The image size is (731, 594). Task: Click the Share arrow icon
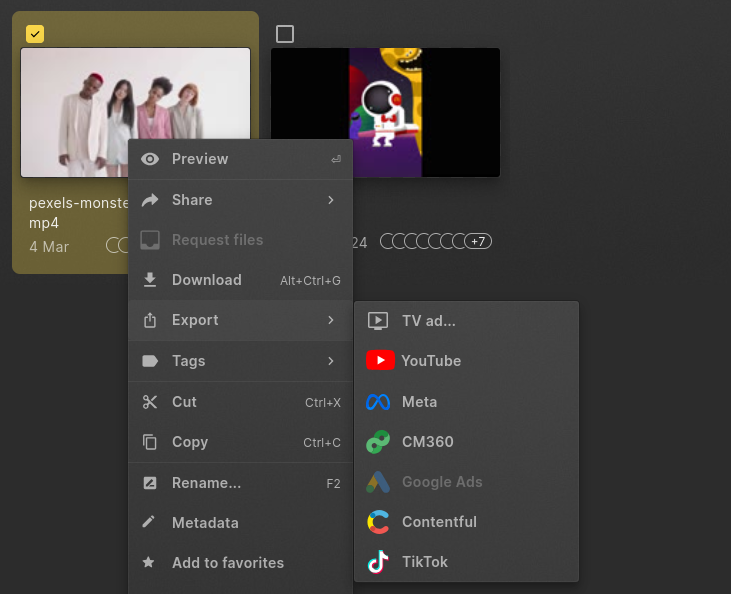point(150,200)
